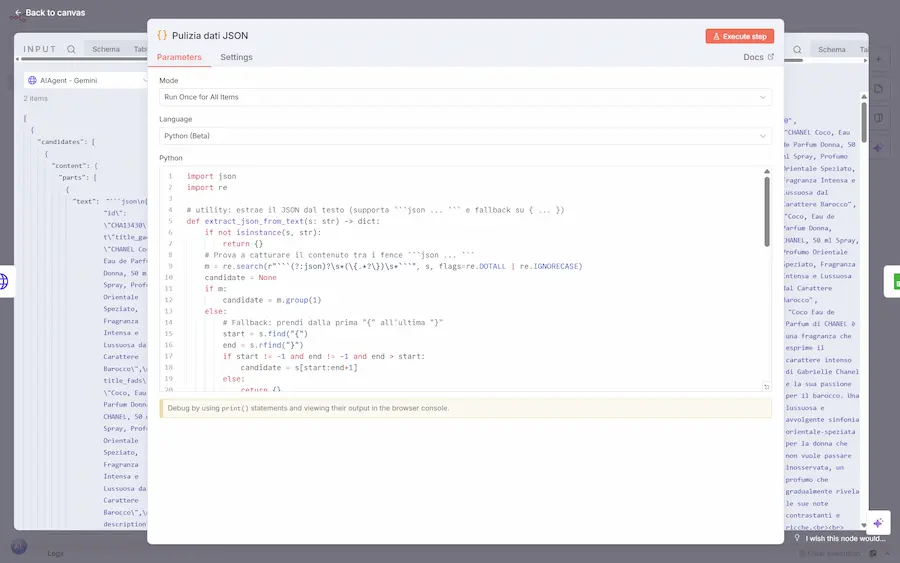Open the Mode dropdown

coord(465,97)
